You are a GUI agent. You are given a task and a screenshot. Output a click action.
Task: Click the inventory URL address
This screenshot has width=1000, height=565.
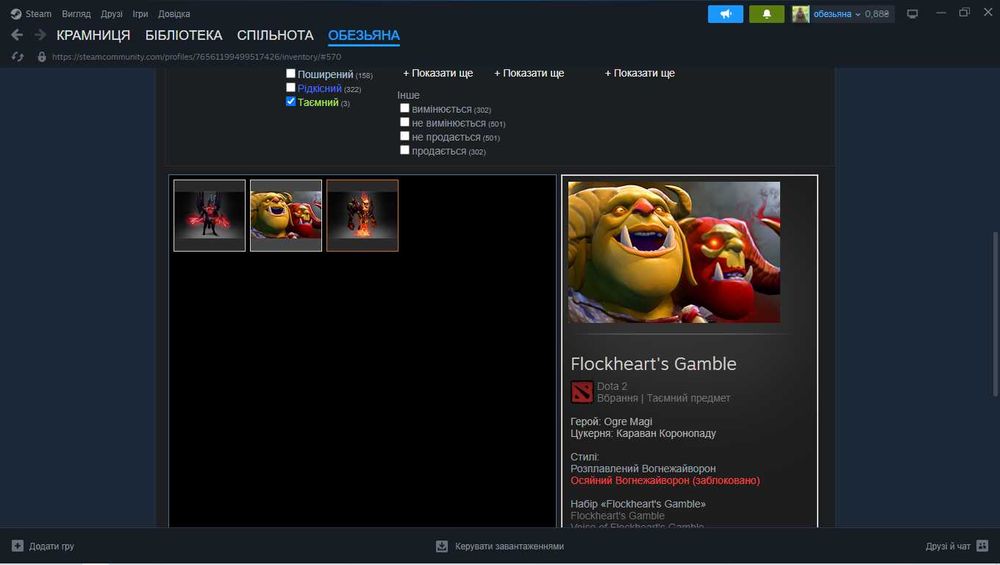pyautogui.click(x=196, y=57)
